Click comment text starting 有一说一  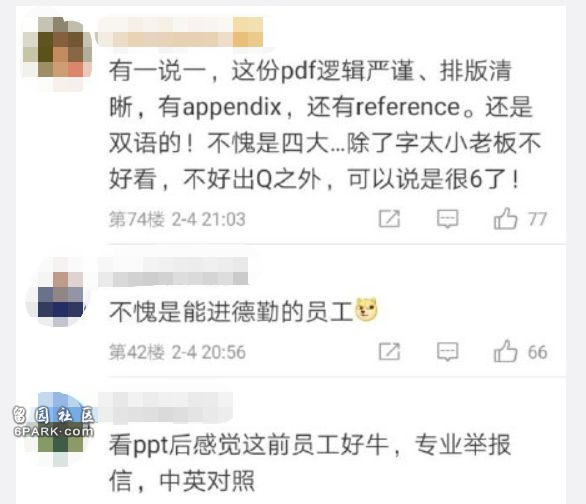(324, 125)
